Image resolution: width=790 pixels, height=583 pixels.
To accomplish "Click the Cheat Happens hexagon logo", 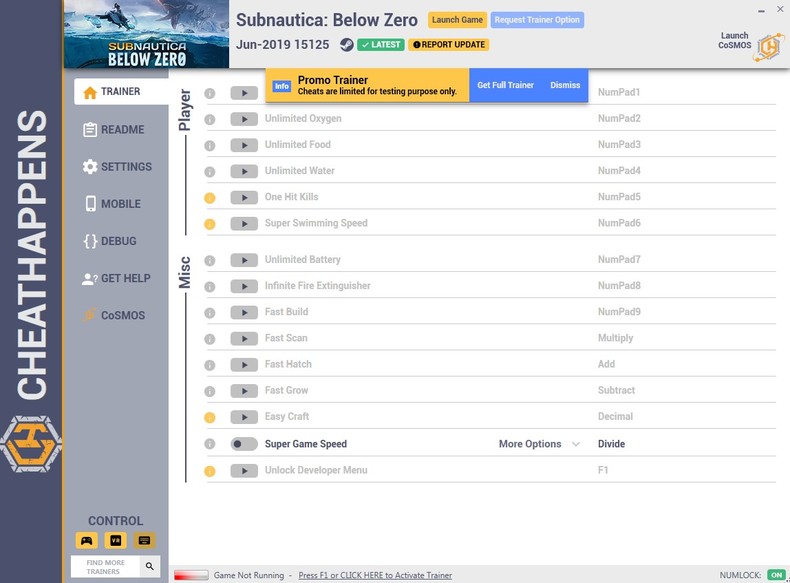I will tap(31, 444).
